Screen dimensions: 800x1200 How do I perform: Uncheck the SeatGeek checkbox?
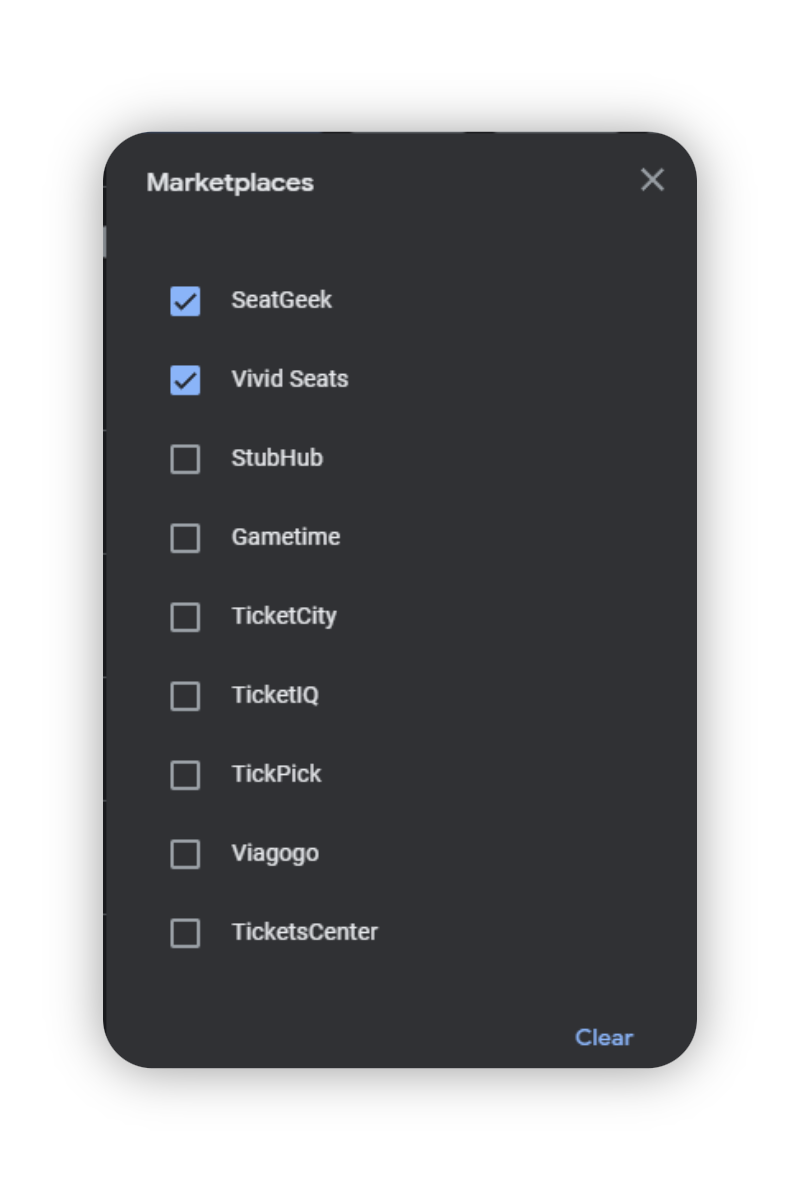click(x=185, y=300)
